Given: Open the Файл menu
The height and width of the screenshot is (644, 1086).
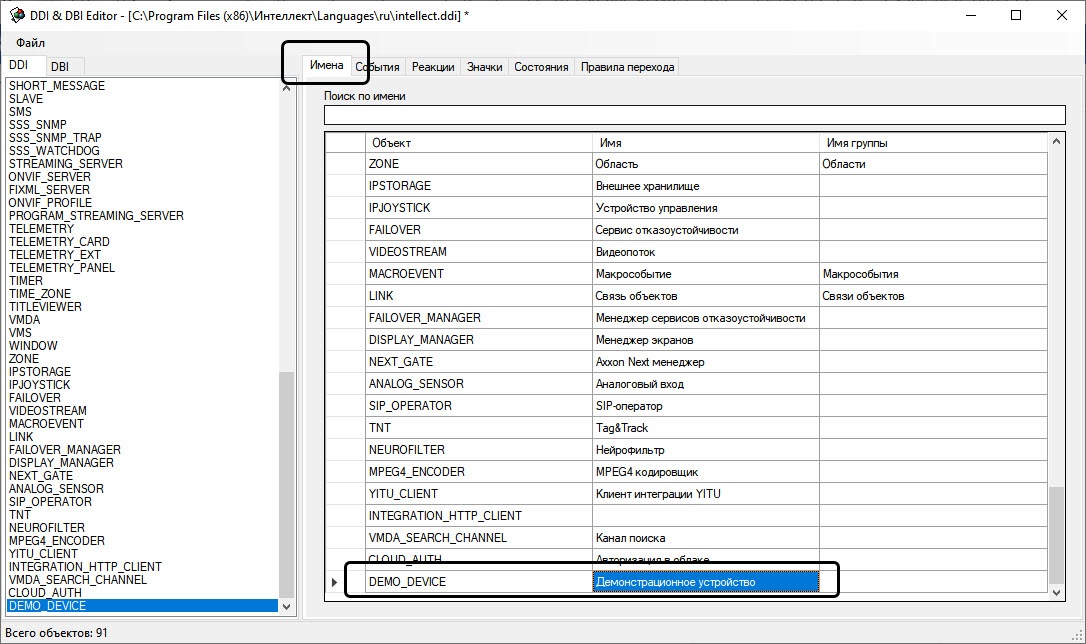Looking at the screenshot, I should click(30, 43).
